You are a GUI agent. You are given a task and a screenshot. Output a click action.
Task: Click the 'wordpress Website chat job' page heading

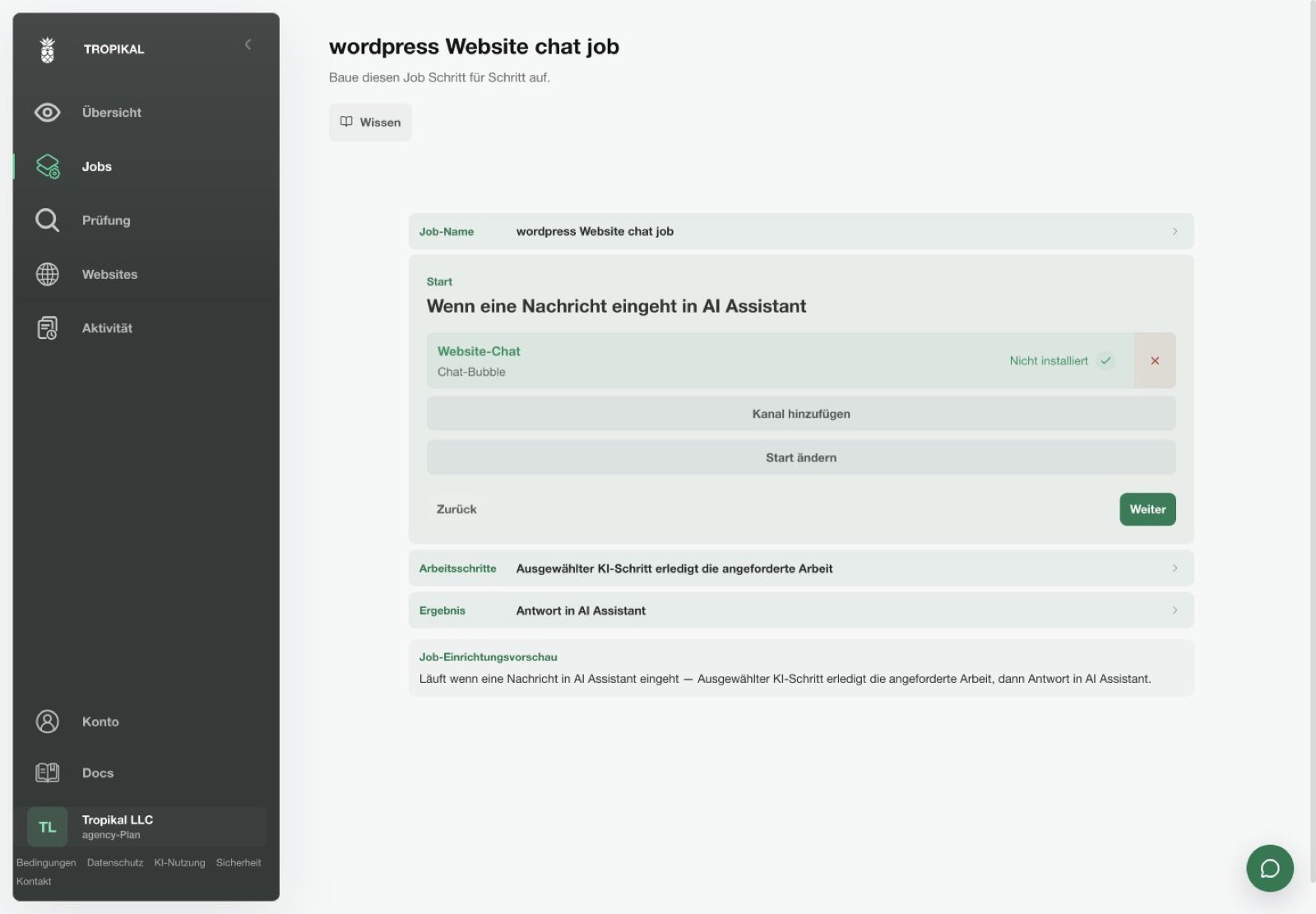pyautogui.click(x=474, y=47)
